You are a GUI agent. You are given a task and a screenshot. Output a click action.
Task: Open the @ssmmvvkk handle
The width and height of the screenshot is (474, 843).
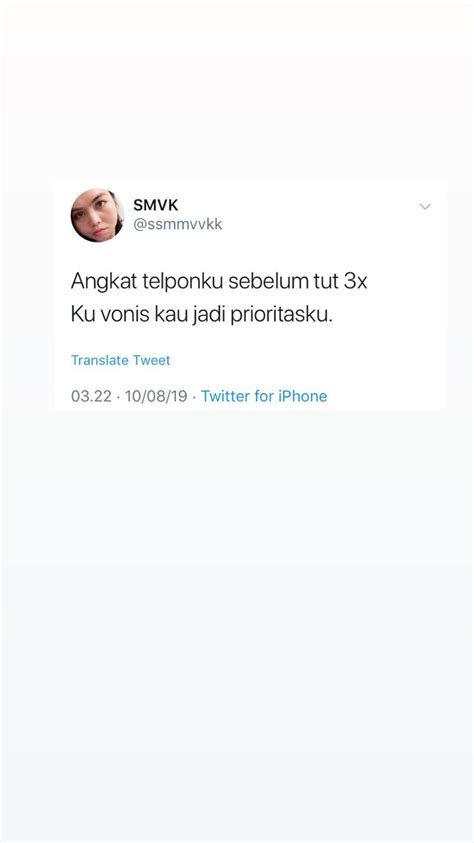click(178, 224)
